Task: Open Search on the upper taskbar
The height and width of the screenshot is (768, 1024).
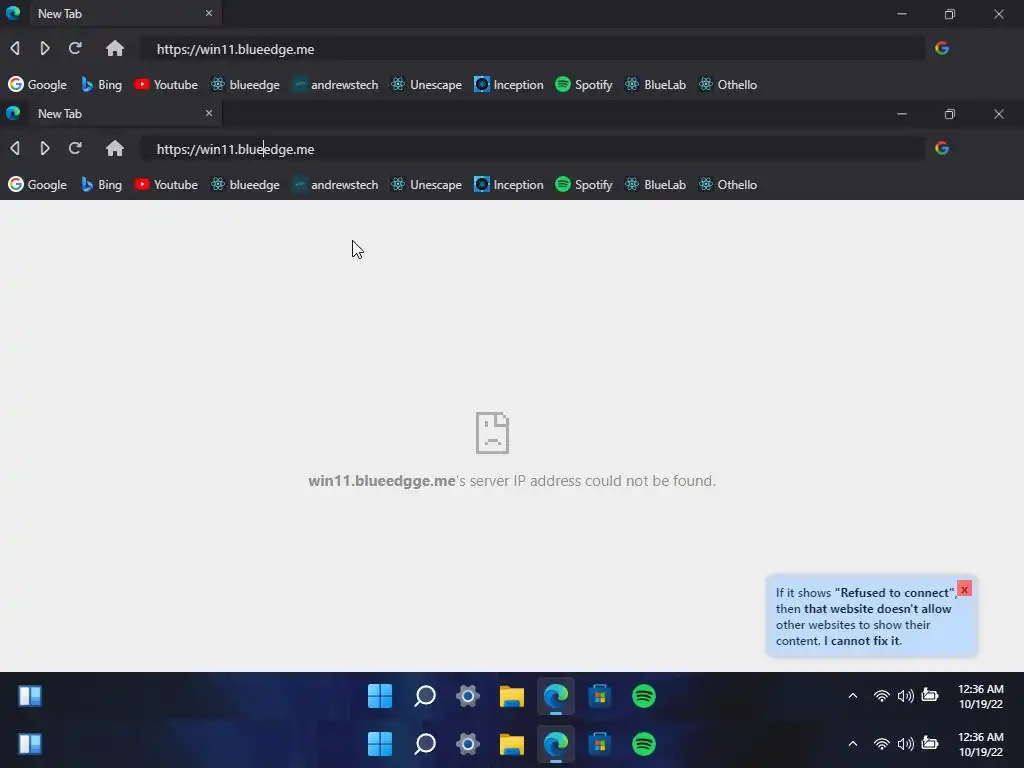Action: click(424, 696)
